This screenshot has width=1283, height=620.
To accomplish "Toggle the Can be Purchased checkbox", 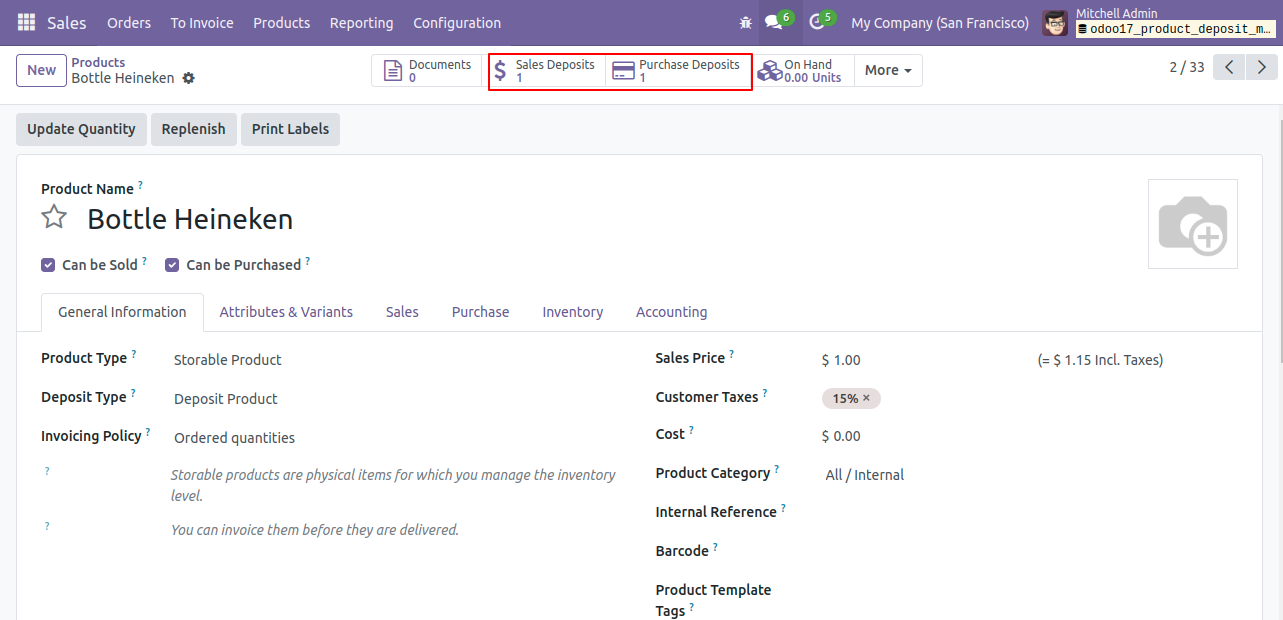I will (172, 265).
